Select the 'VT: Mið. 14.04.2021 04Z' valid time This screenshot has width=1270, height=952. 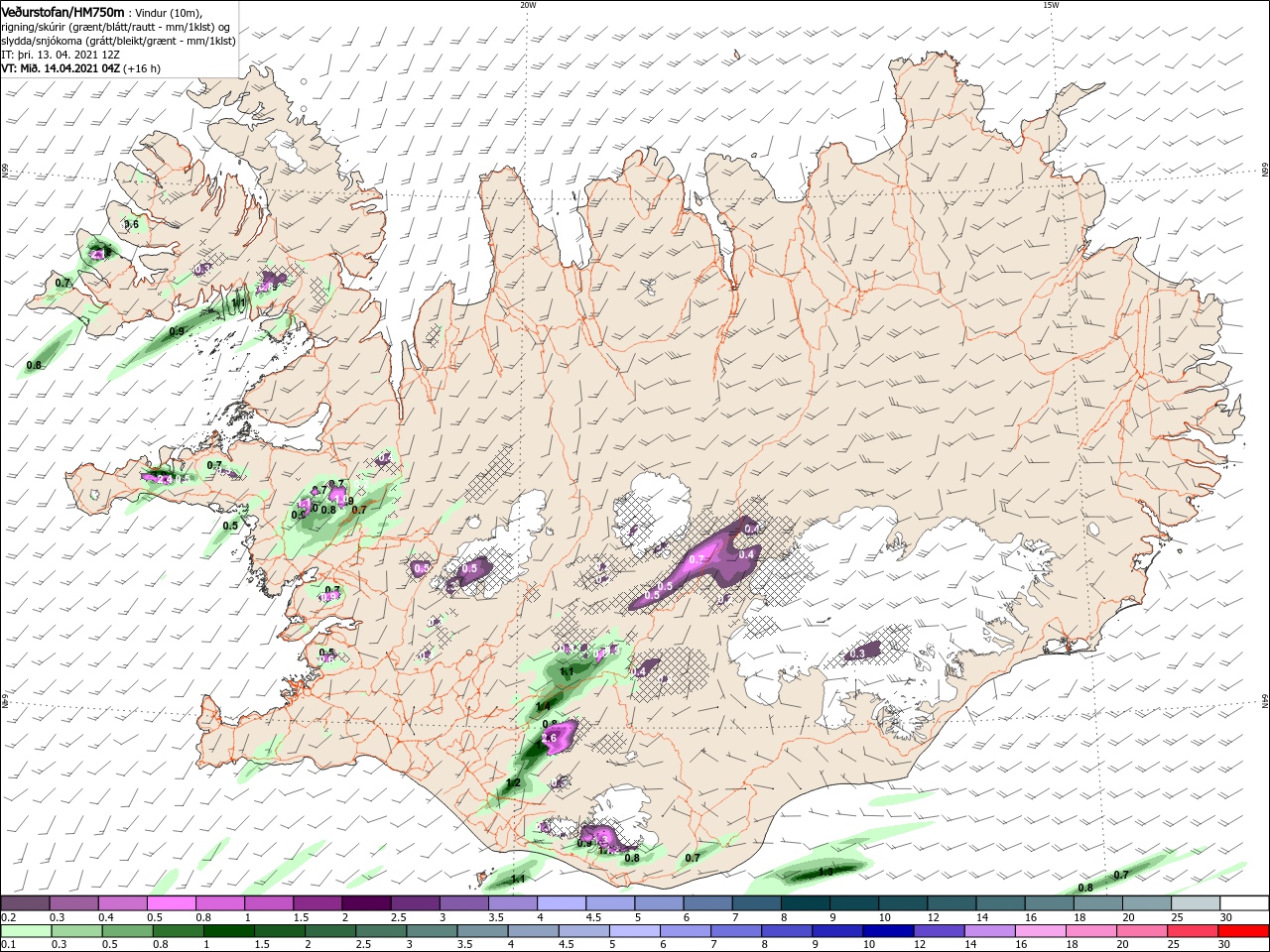62,69
